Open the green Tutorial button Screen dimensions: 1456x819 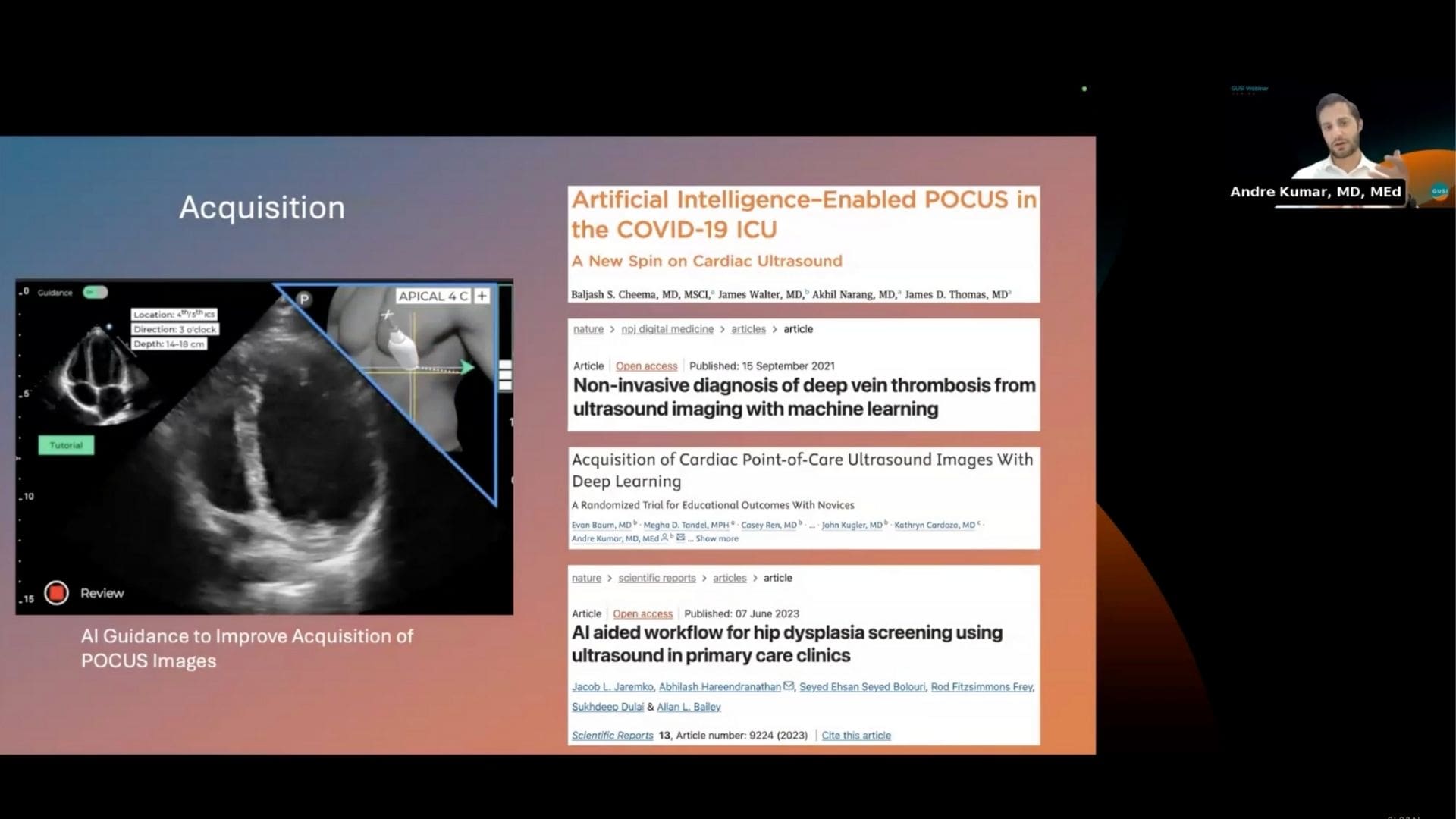[x=66, y=445]
